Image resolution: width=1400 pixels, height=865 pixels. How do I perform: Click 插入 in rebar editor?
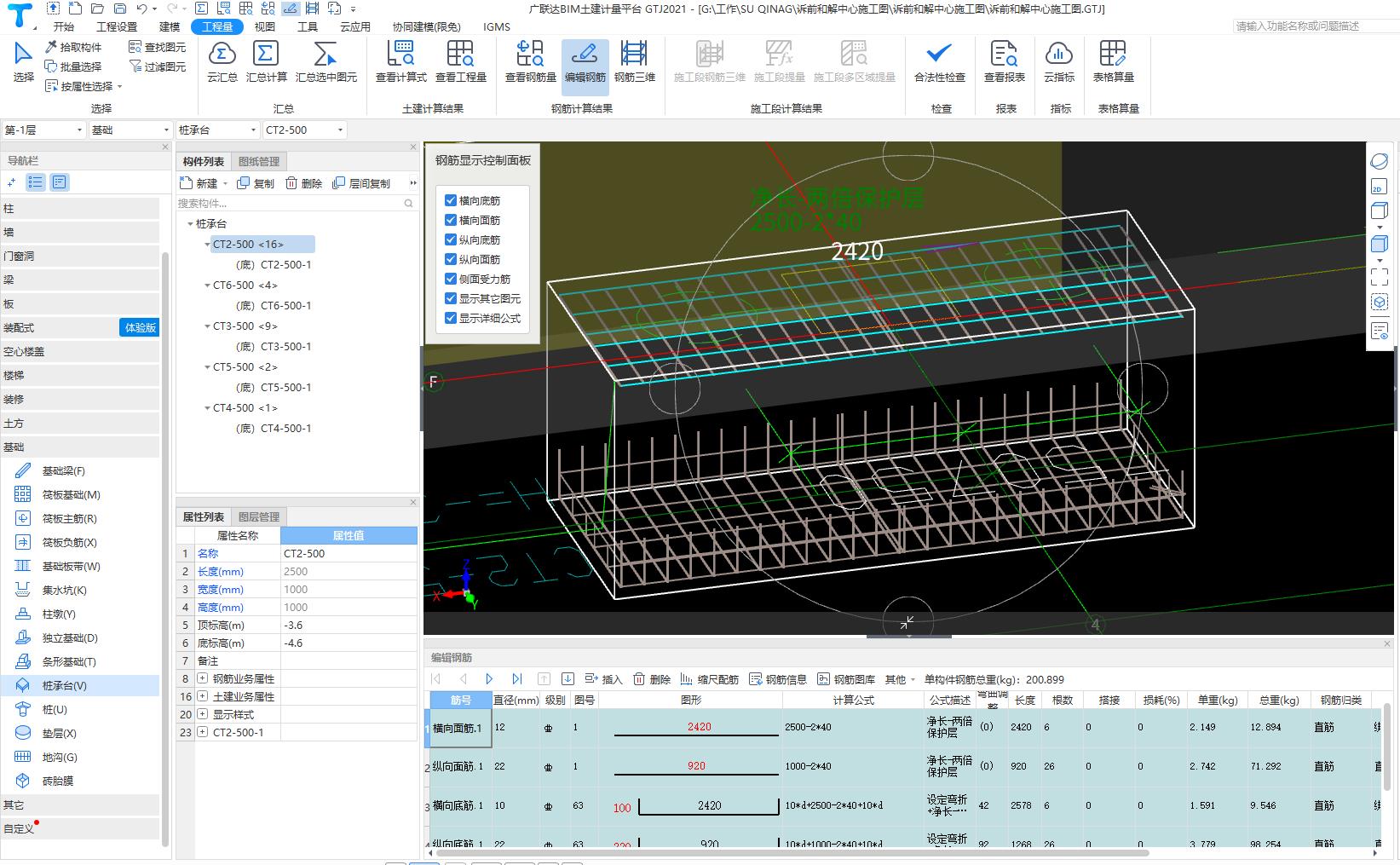point(603,679)
